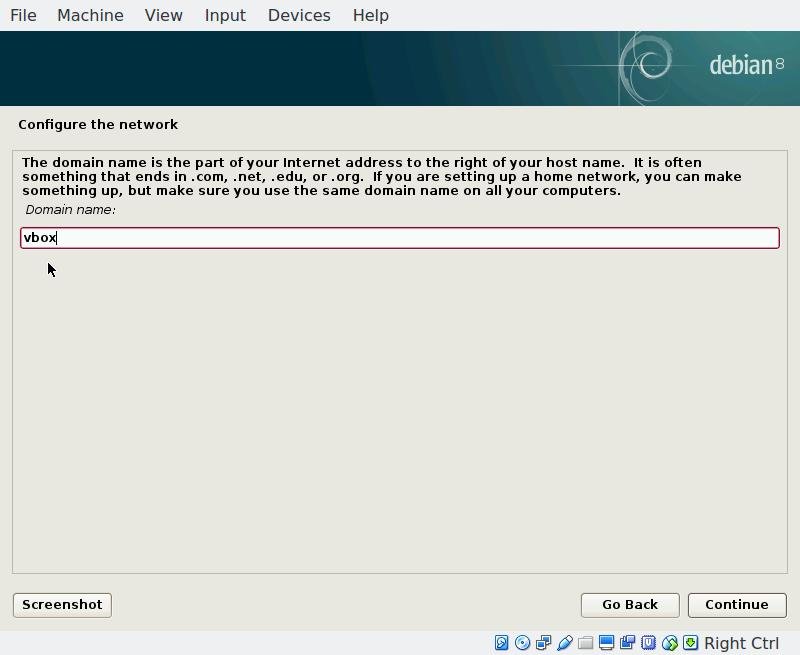Open the Help menu

coord(371,15)
